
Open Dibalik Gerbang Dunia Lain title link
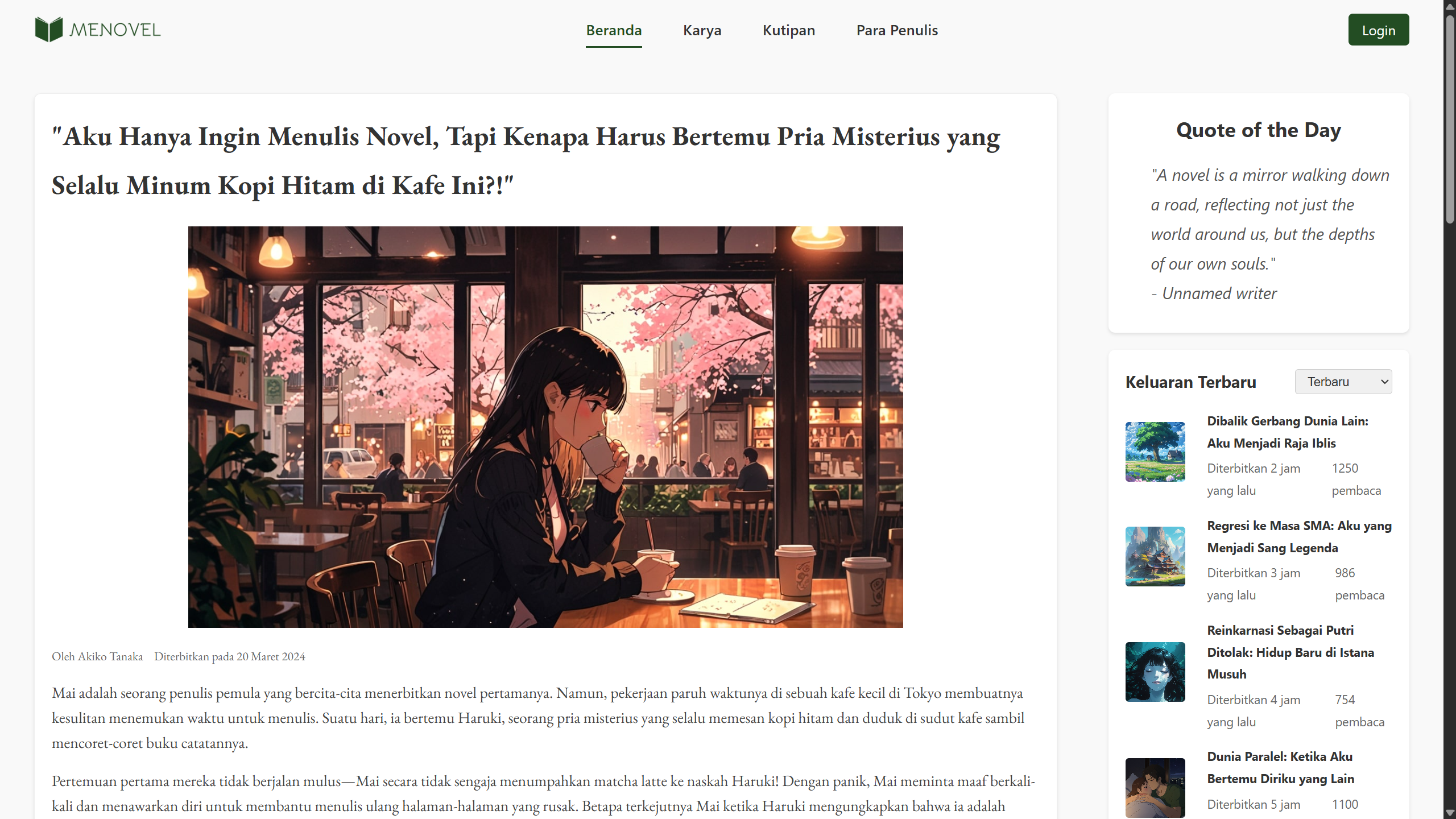click(x=1288, y=432)
